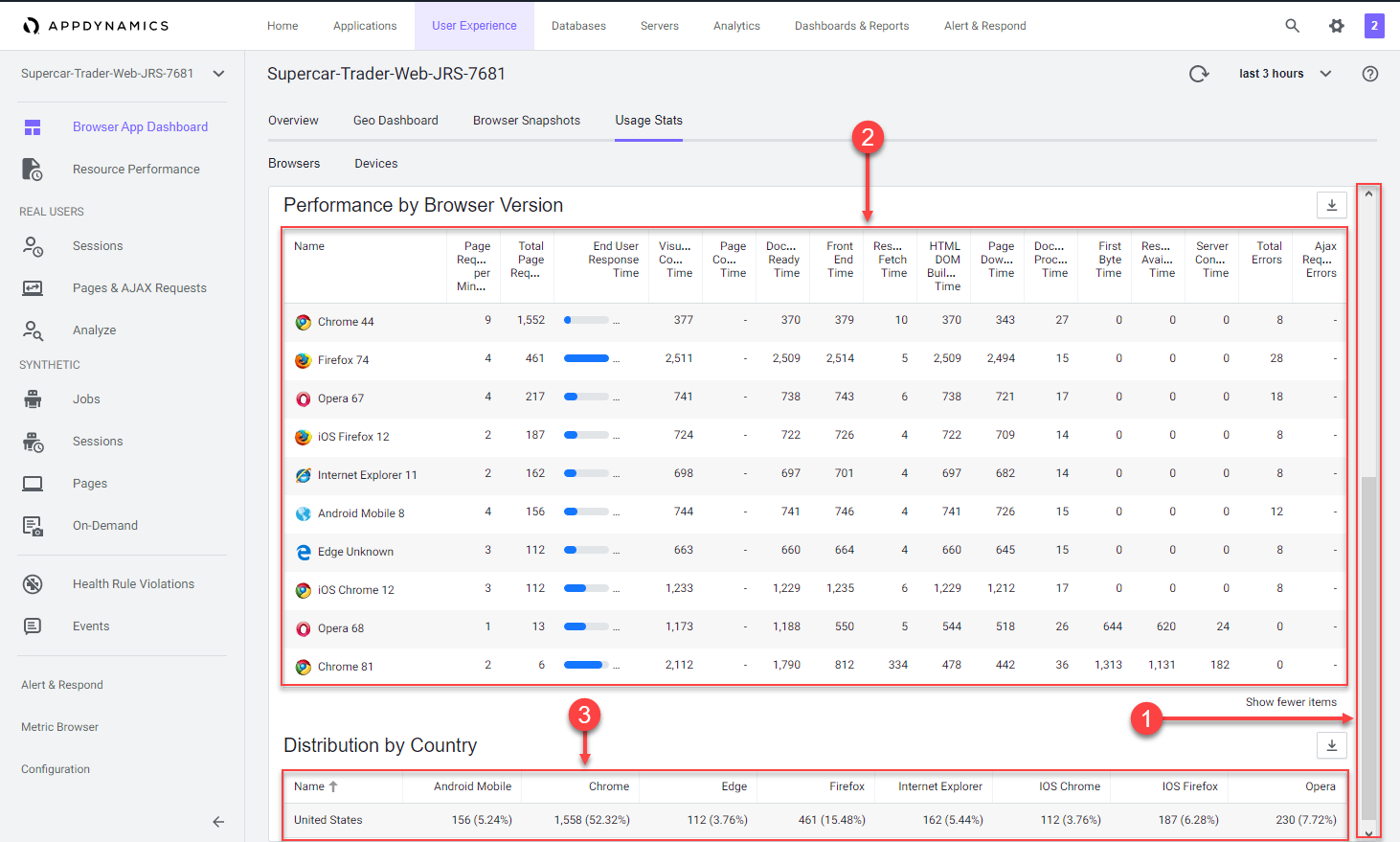Select the Android Mobile 8 row
The height and width of the screenshot is (842, 1400).
(814, 513)
